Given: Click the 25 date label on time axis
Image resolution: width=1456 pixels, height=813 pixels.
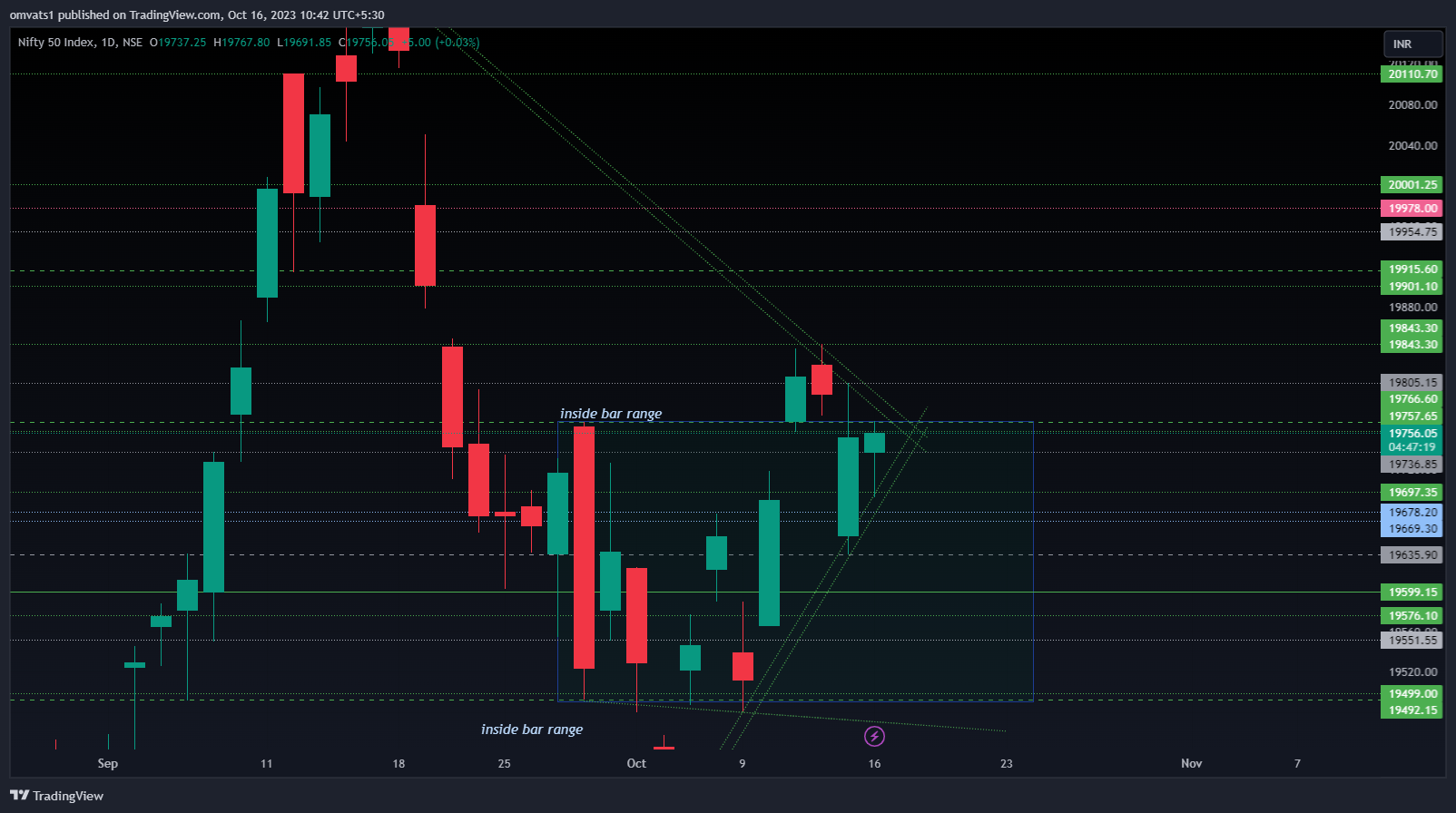Looking at the screenshot, I should click(504, 764).
